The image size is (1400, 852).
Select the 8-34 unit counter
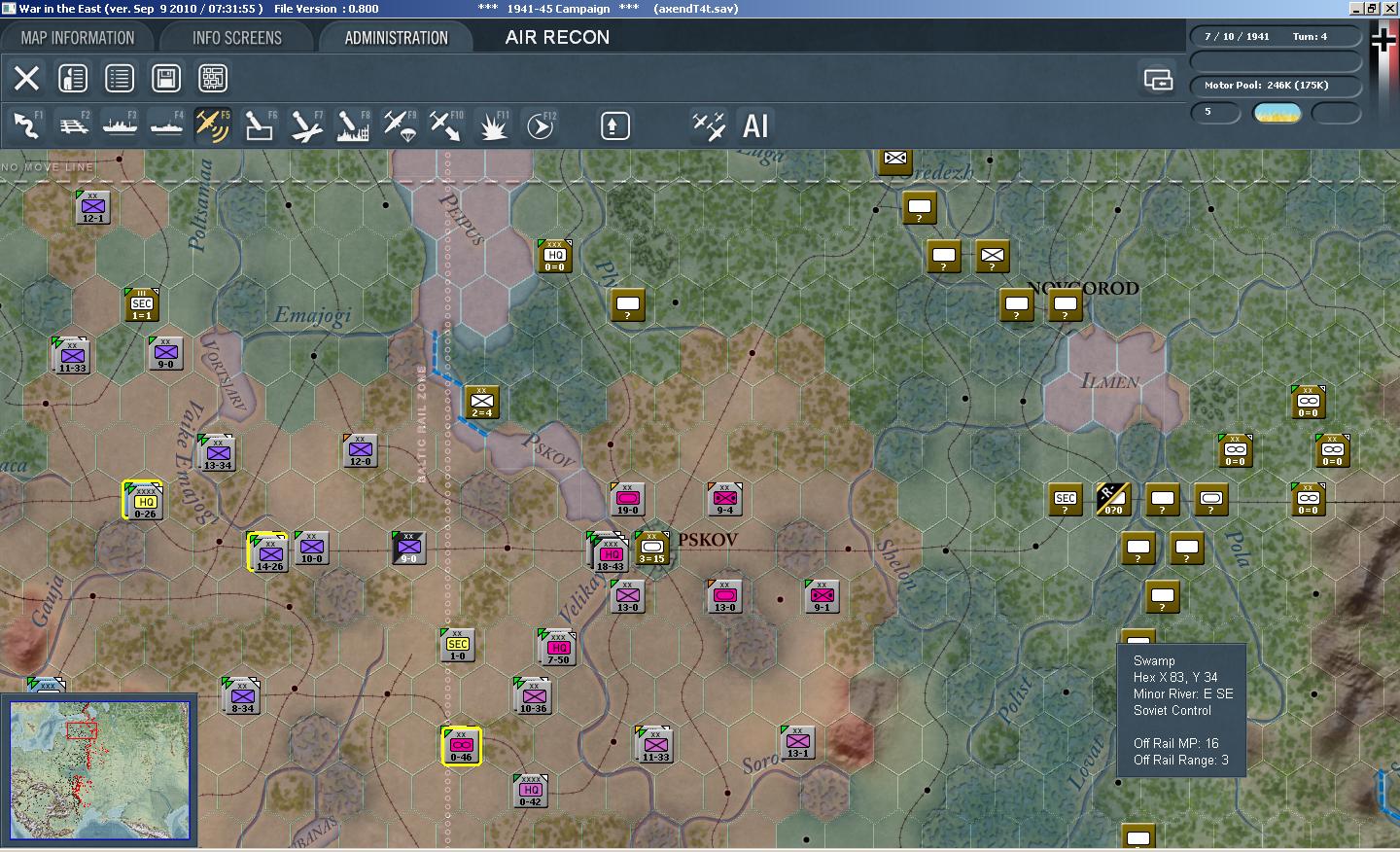241,696
